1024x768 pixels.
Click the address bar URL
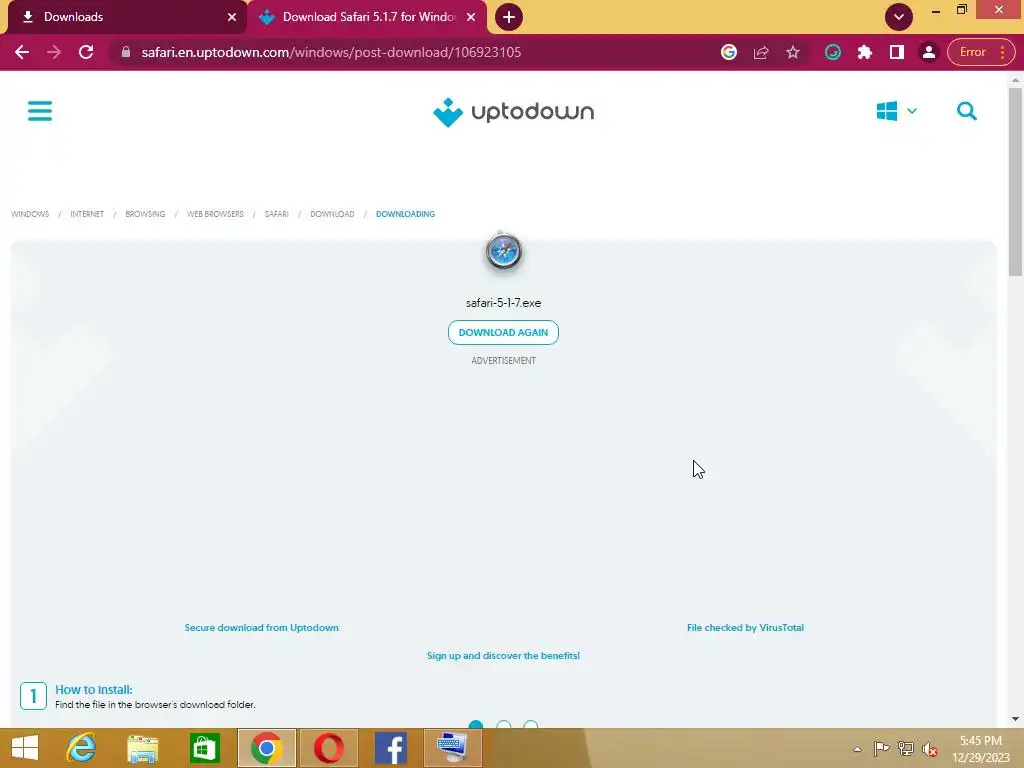click(331, 52)
